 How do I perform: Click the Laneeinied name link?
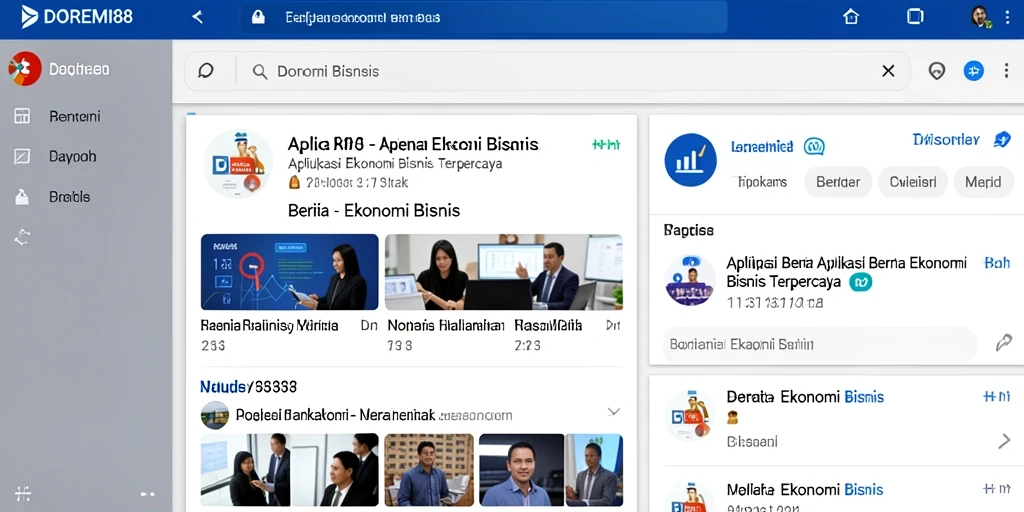[x=762, y=146]
